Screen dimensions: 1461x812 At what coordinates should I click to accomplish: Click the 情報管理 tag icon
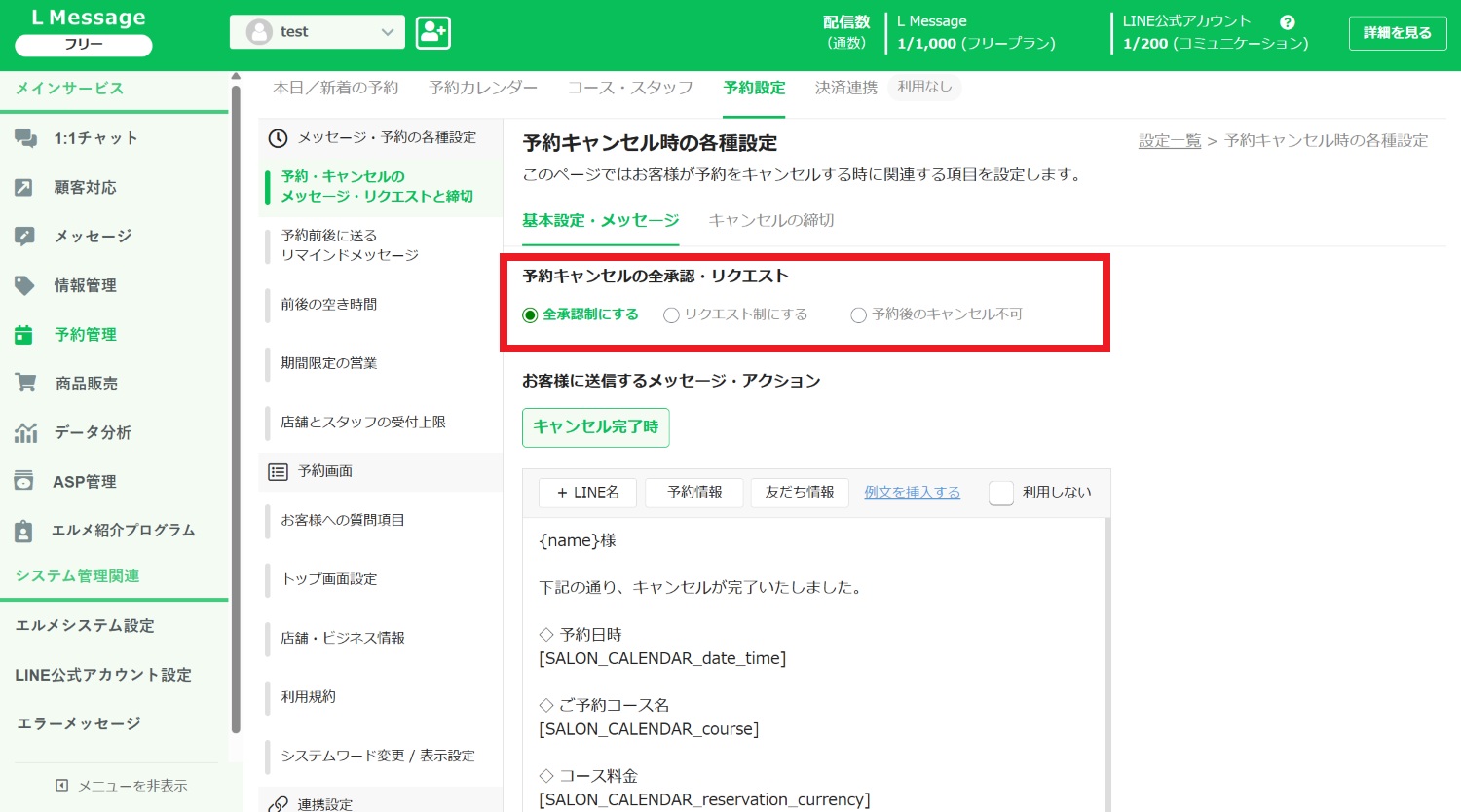24,285
